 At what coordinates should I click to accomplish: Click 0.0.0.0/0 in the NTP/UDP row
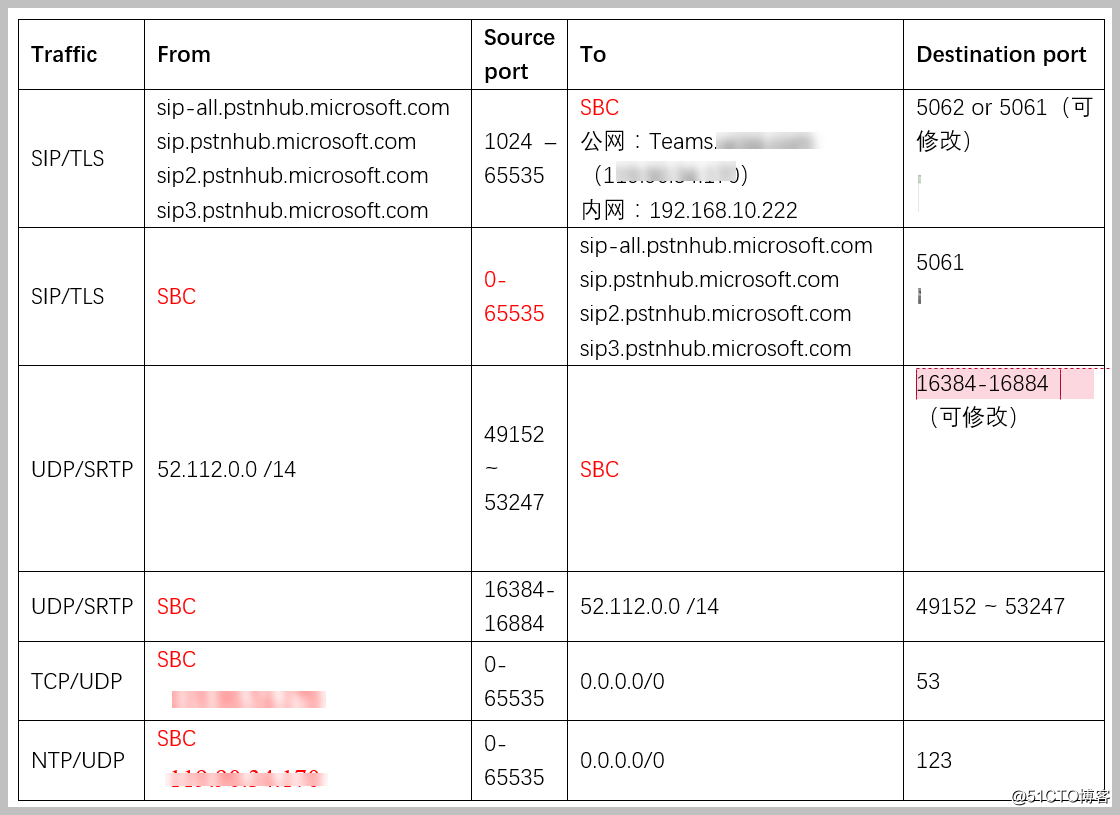coord(622,761)
